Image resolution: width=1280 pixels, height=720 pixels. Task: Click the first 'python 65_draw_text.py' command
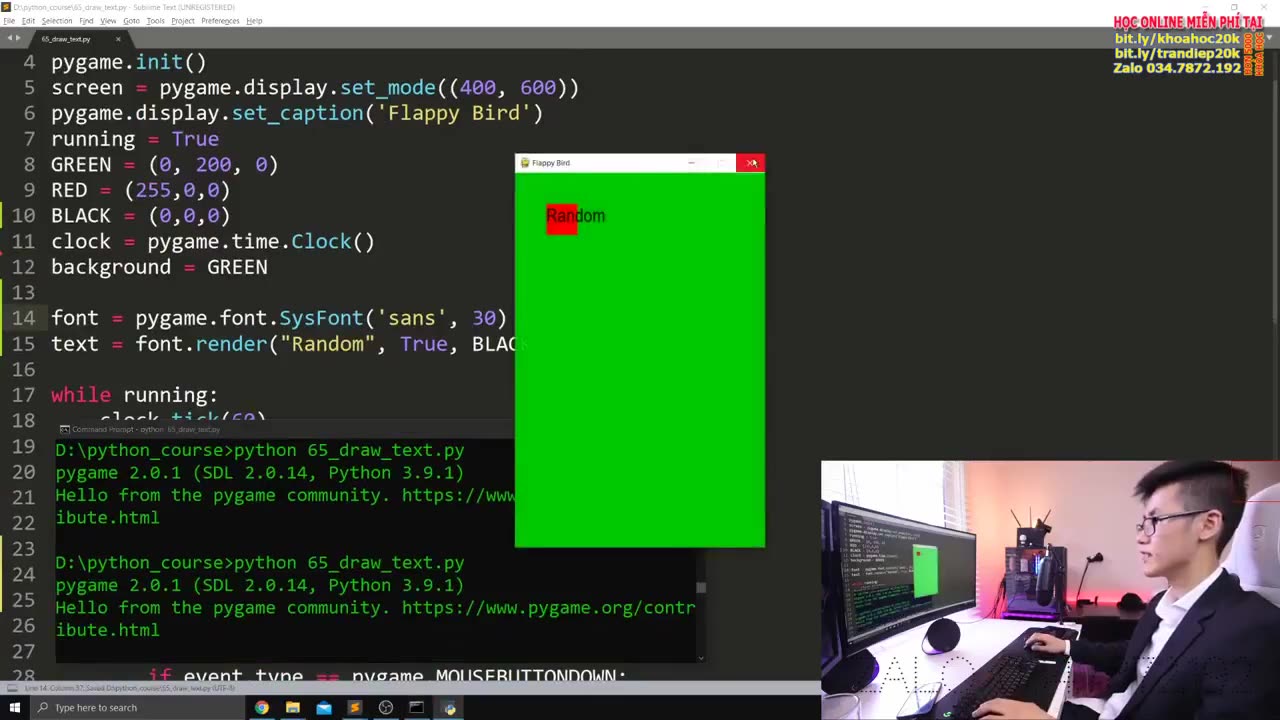(349, 451)
